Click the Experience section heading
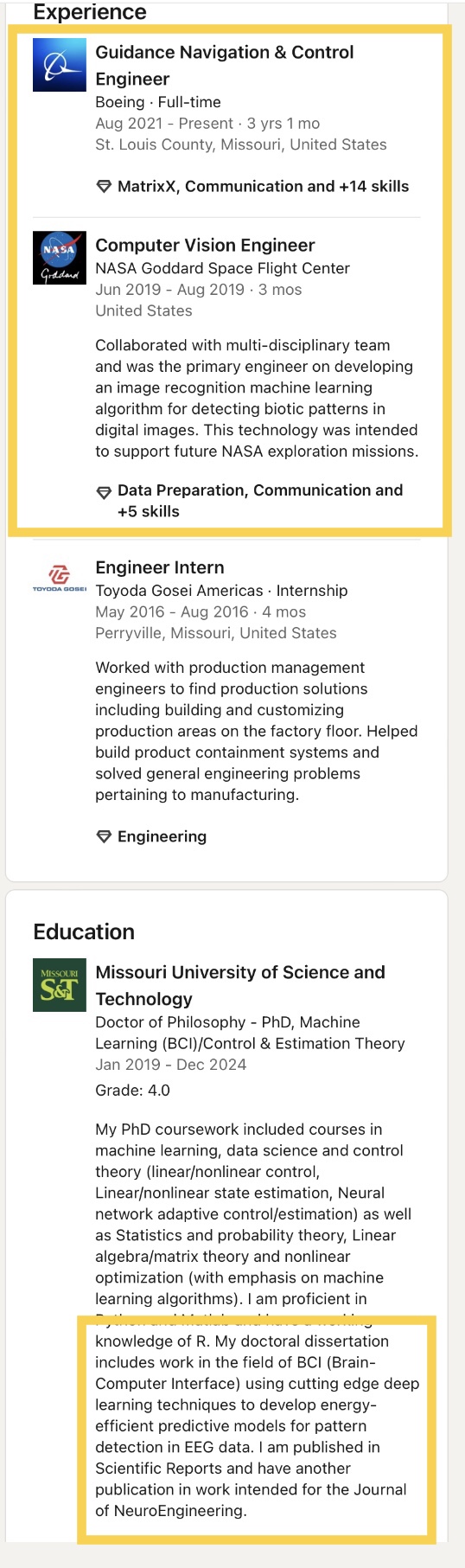Screen dimensions: 465x1568 tap(90, 12)
